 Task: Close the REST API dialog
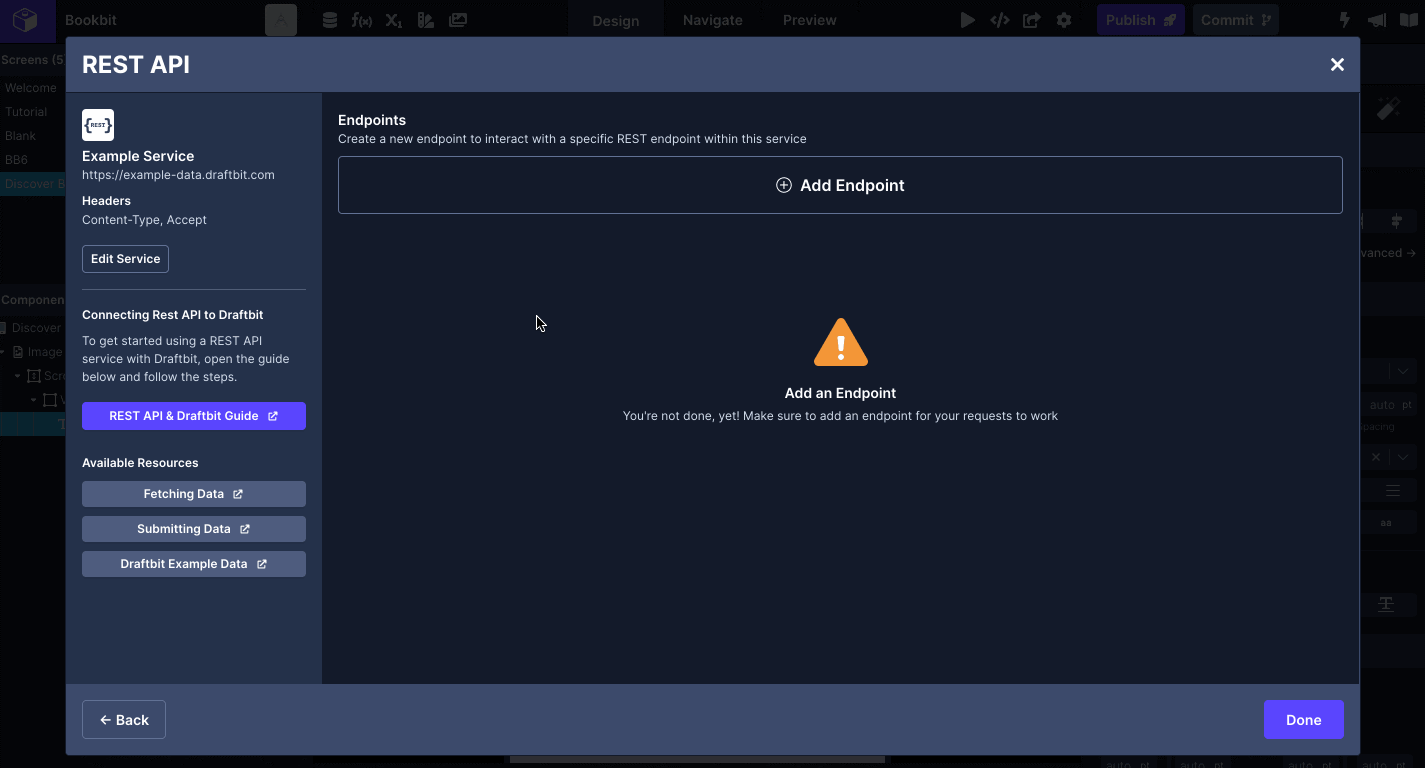[1337, 65]
